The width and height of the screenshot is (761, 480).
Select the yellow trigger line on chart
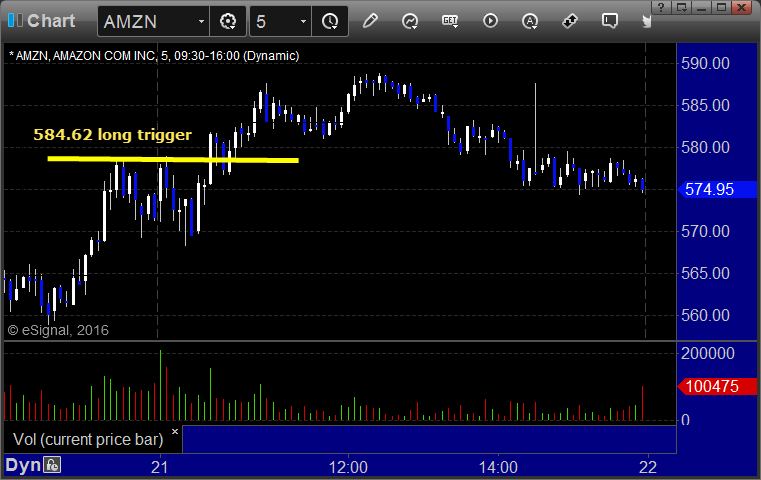pos(173,159)
